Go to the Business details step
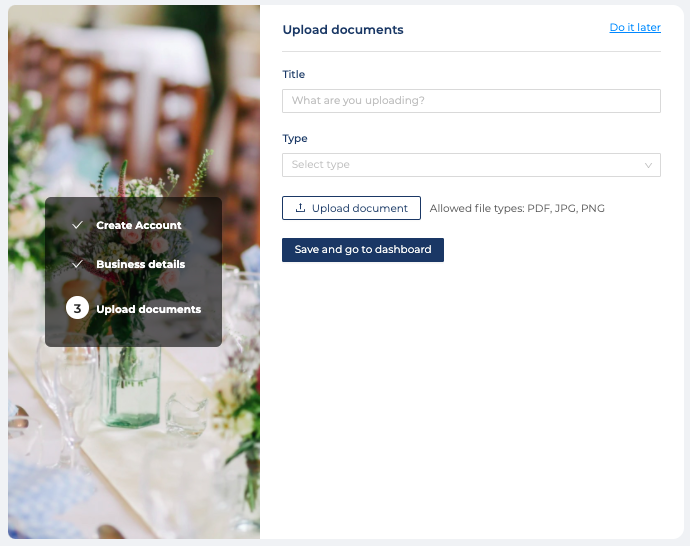 click(x=140, y=264)
